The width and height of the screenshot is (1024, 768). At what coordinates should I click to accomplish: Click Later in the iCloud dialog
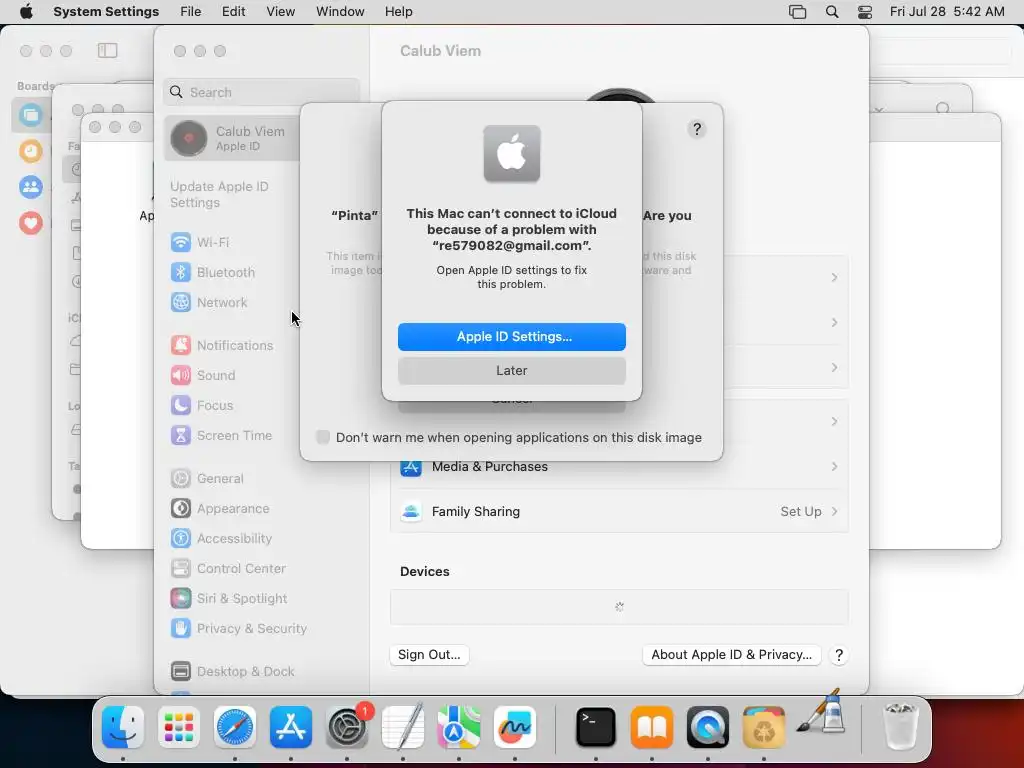(x=512, y=371)
